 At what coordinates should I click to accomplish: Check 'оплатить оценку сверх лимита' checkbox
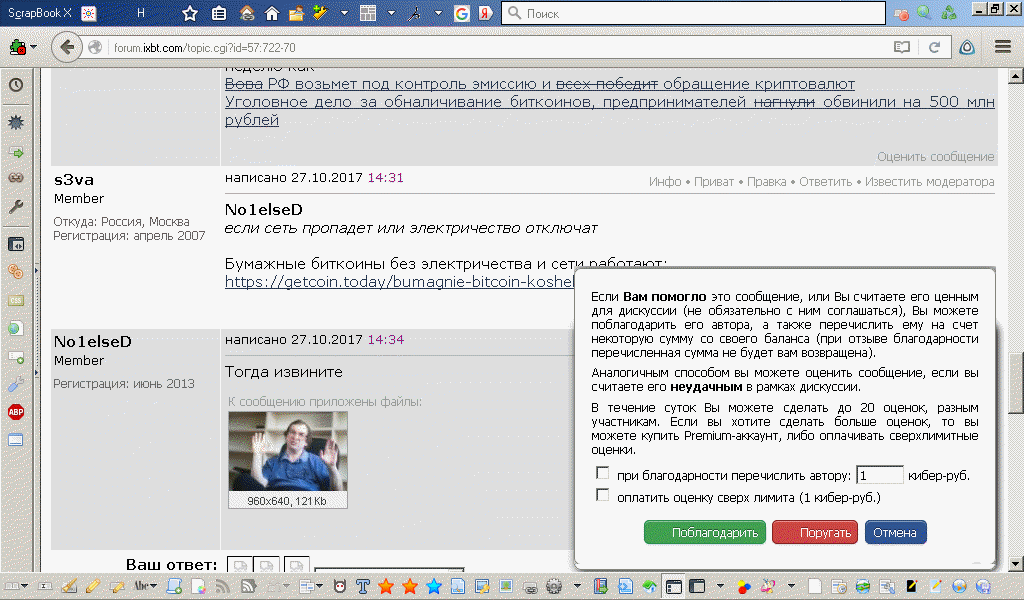[x=602, y=496]
